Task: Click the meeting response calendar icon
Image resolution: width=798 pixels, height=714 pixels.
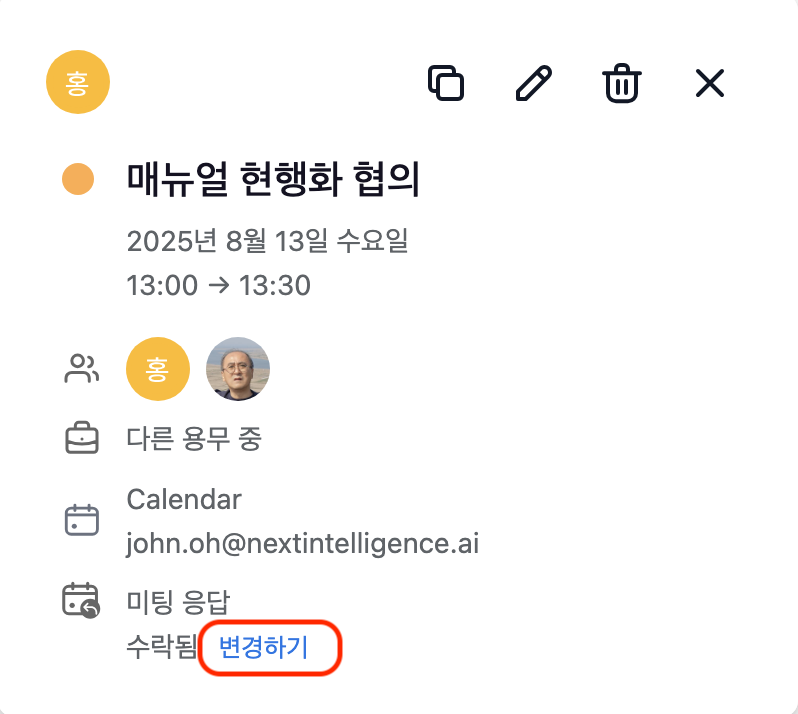Action: [x=81, y=601]
